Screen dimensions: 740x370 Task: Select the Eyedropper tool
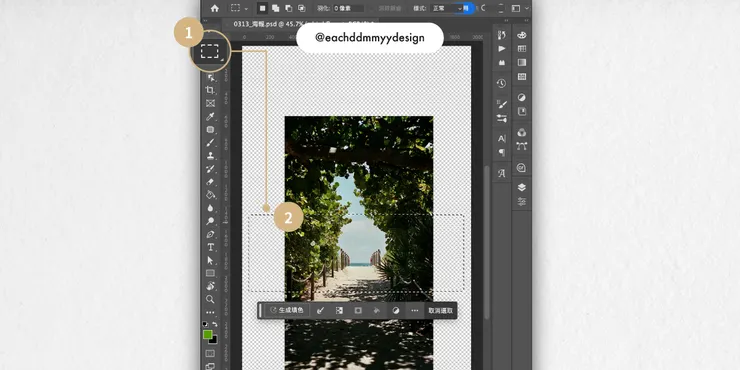[x=210, y=117]
